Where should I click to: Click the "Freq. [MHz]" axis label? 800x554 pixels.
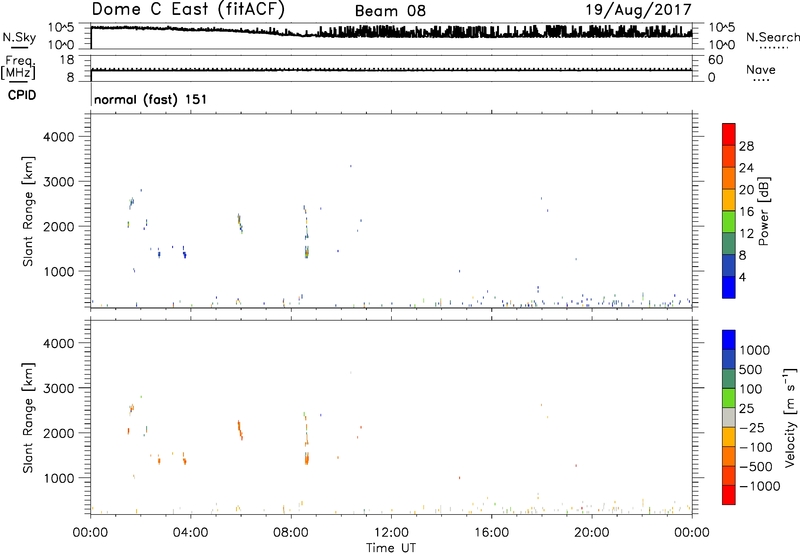[18, 67]
